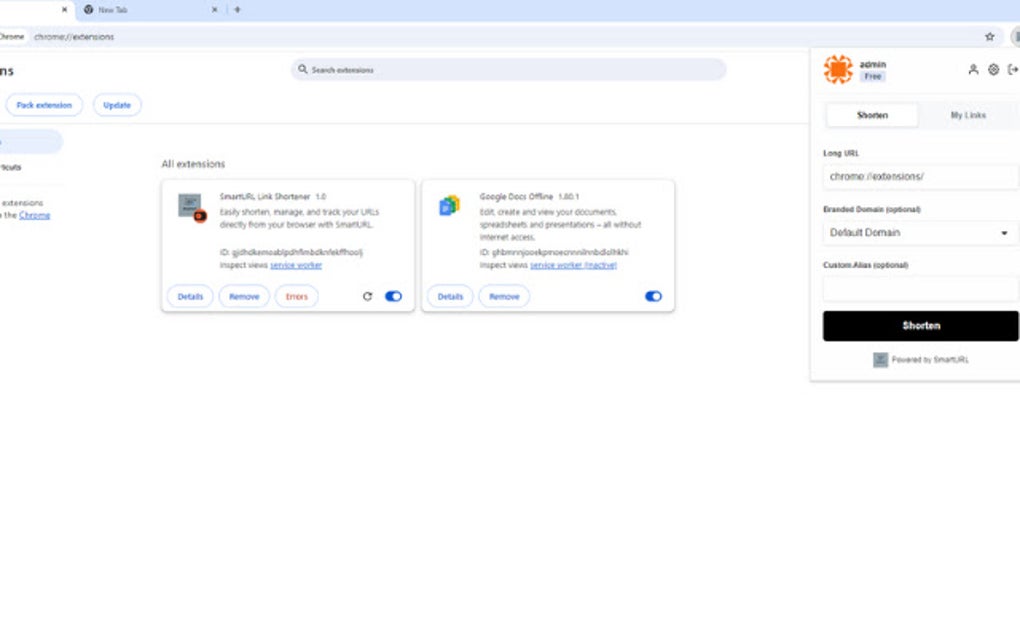Open Google Docs service worker (inactive) link
The image size is (1020, 638).
pos(573,265)
